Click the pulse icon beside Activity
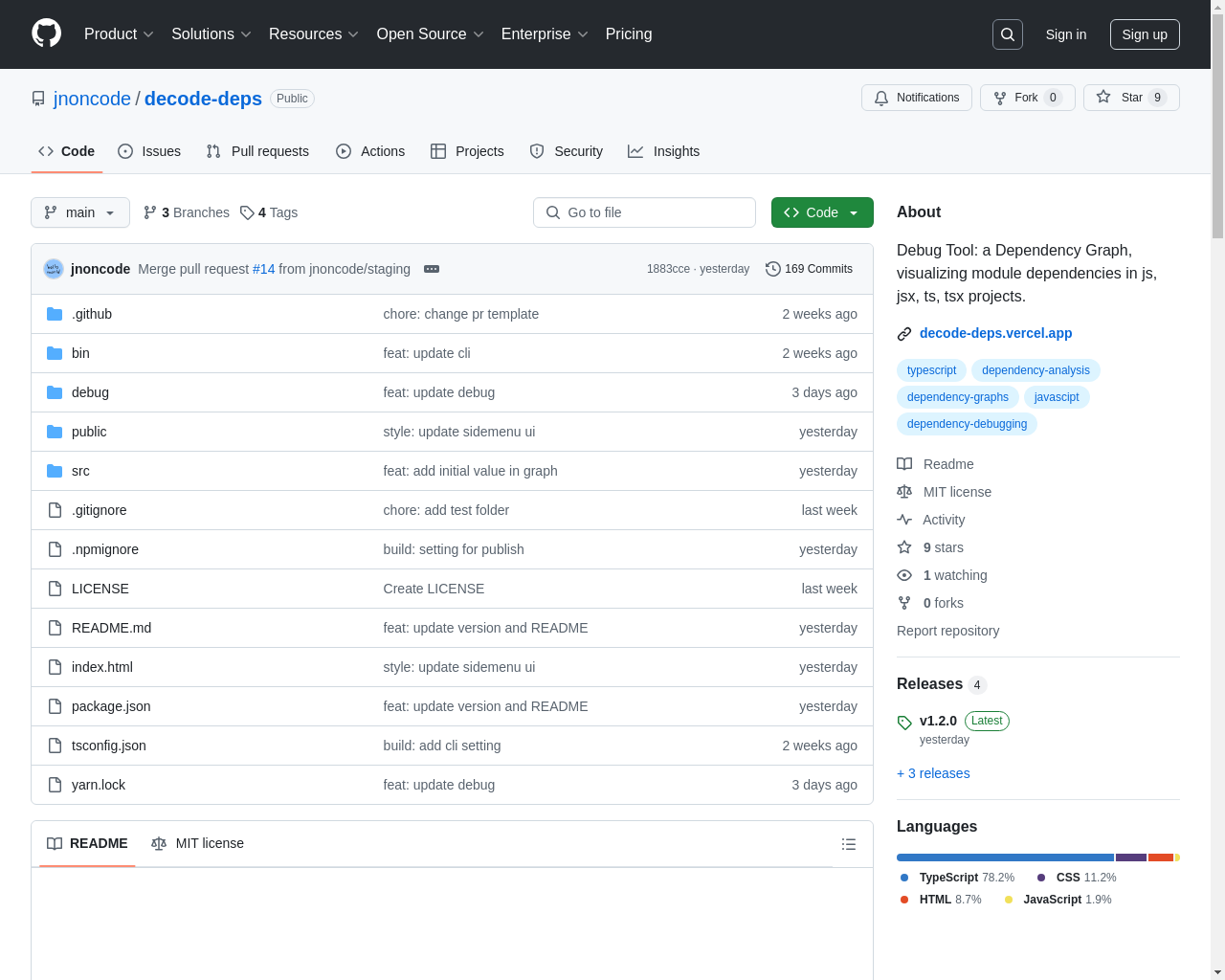Image resolution: width=1225 pixels, height=980 pixels. [x=904, y=520]
